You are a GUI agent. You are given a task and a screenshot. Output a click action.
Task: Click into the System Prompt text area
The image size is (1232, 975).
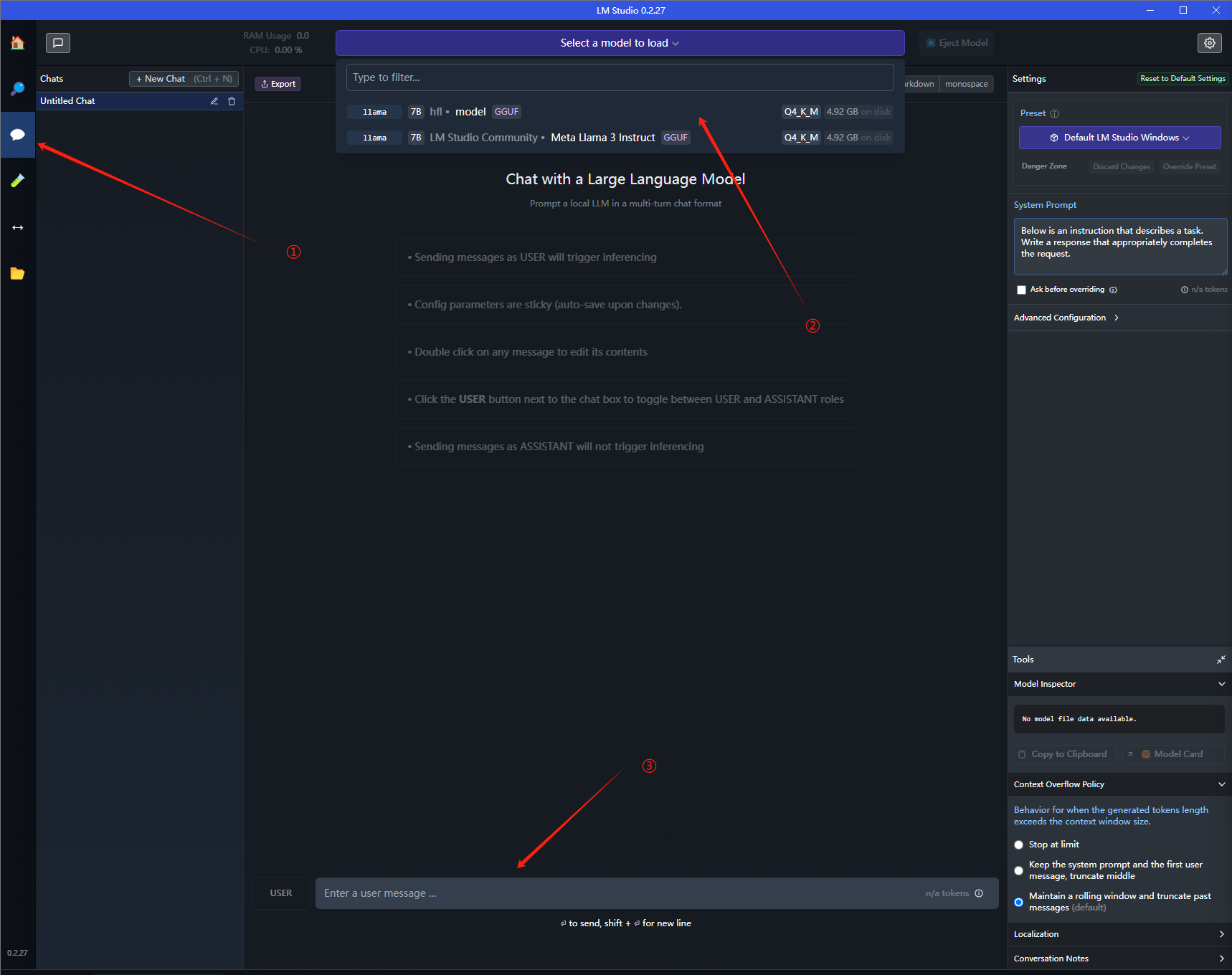(1120, 247)
